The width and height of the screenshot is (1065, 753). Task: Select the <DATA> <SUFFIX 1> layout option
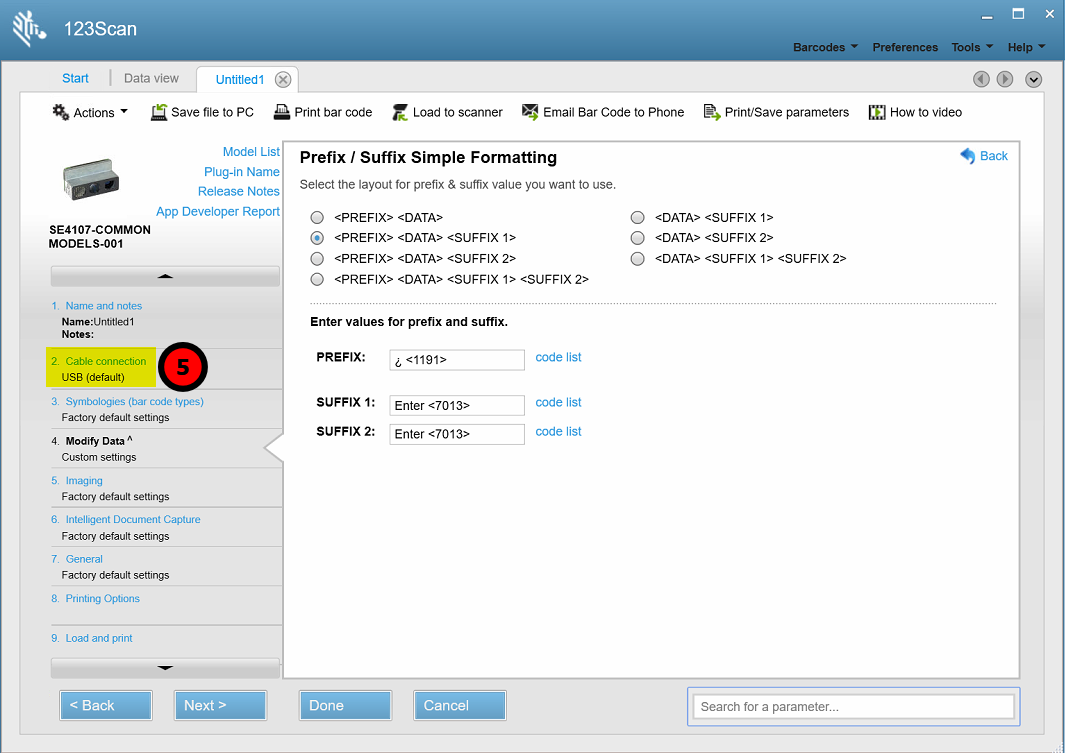coord(637,218)
